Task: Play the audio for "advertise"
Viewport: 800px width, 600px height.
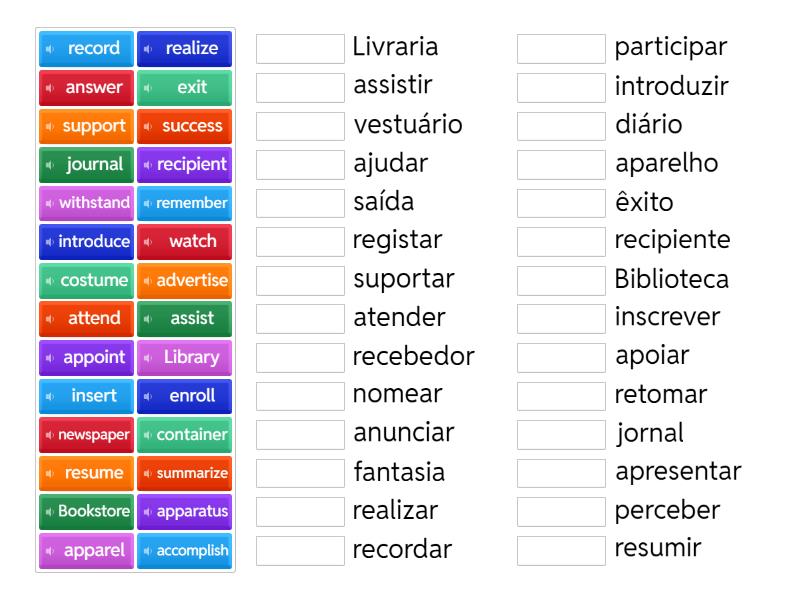Action: 147,280
